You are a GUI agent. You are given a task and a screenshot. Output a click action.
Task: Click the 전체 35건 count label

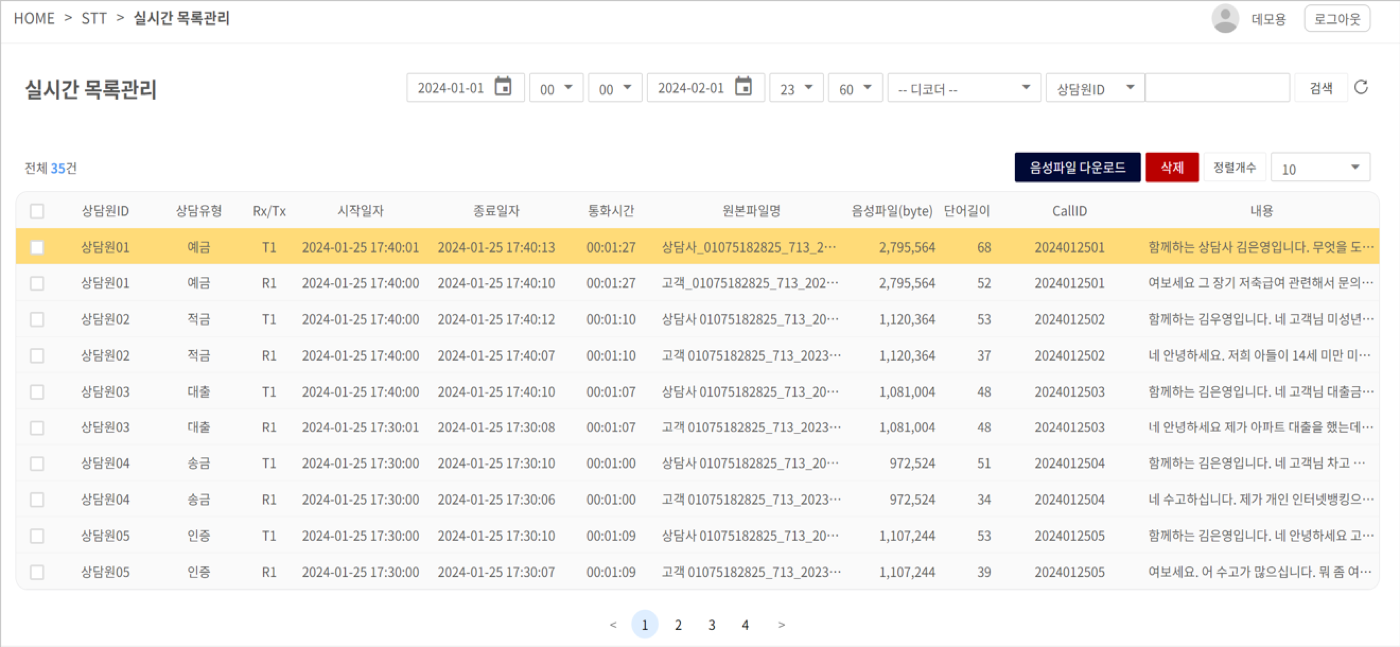50,168
